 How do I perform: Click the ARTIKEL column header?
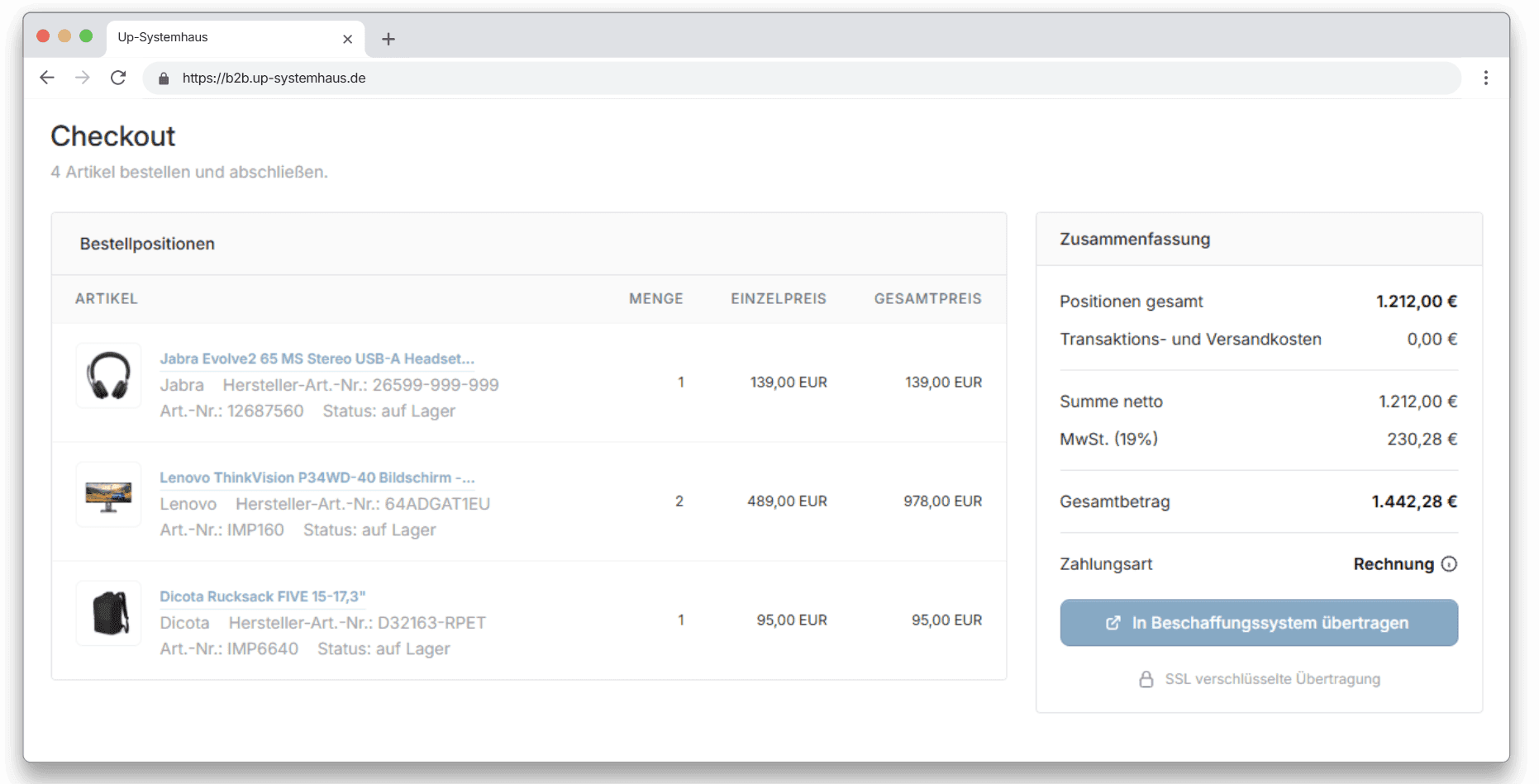coord(107,299)
